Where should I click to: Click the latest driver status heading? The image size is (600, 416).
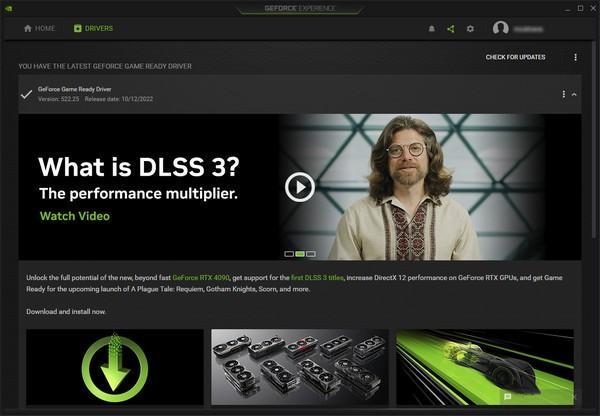(x=105, y=66)
